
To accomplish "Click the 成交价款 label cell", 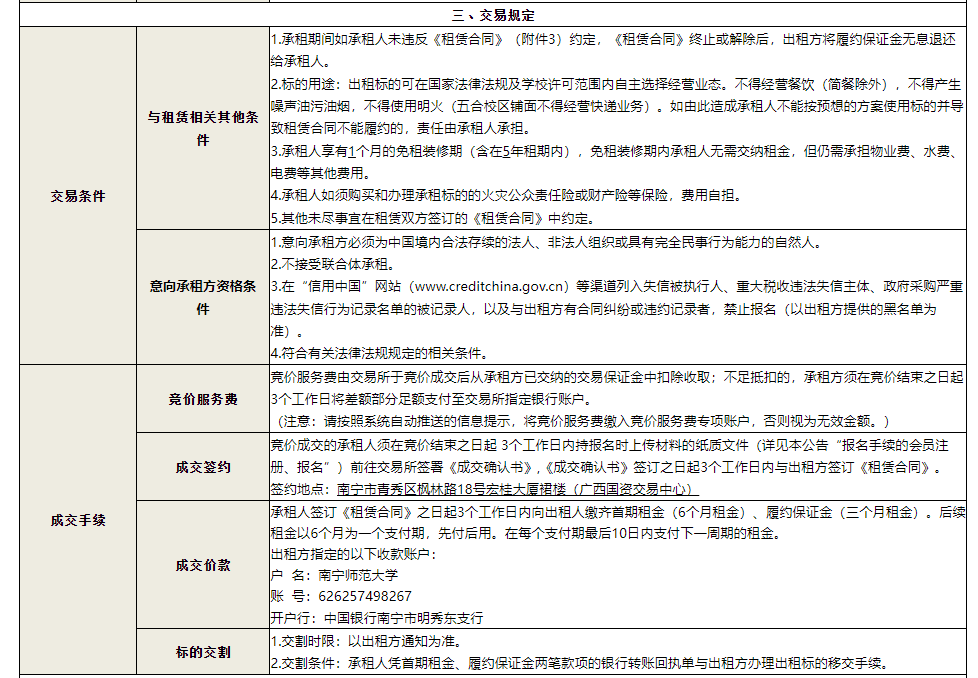I will (x=203, y=565).
